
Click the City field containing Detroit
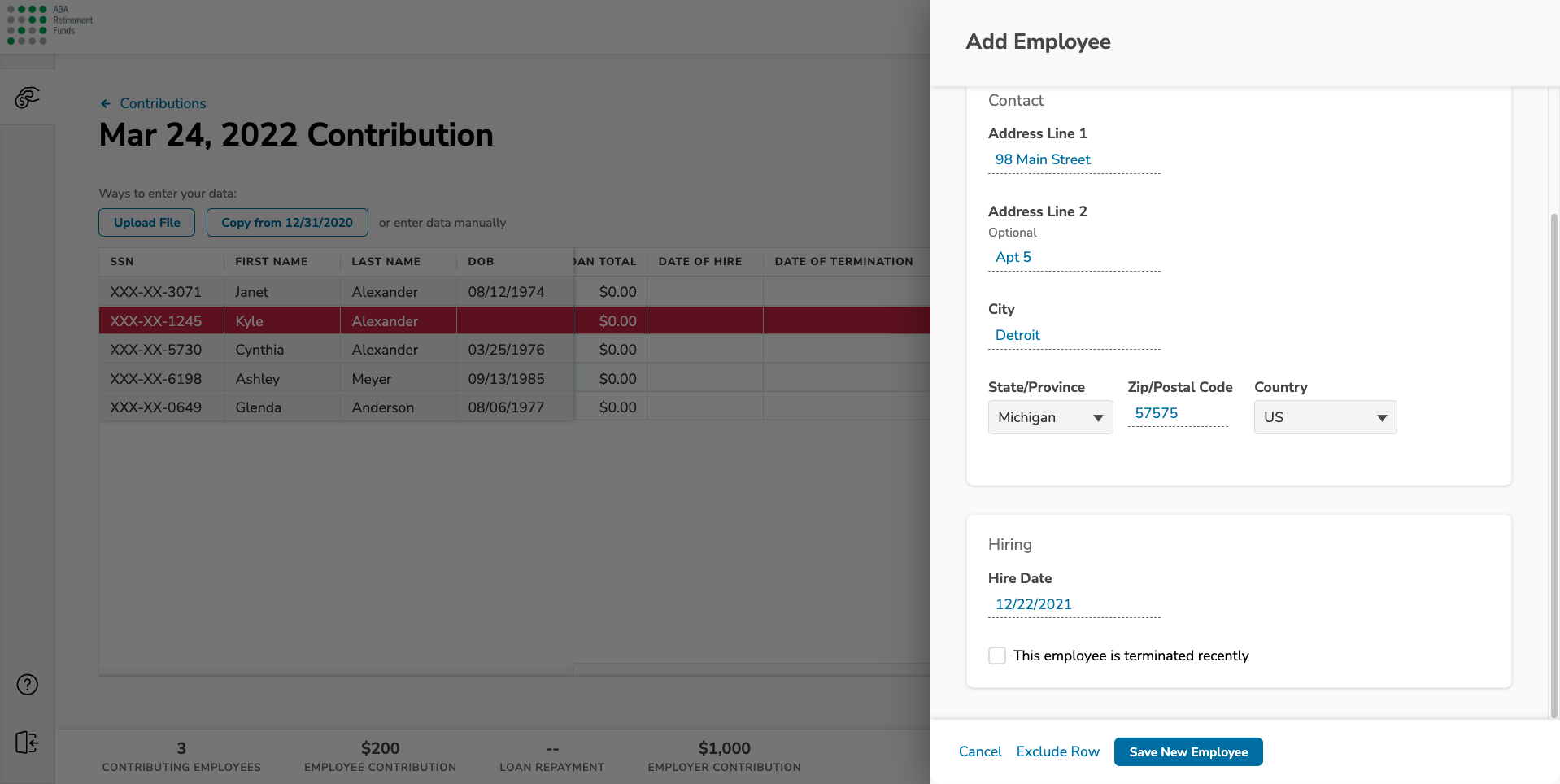[x=1074, y=335]
